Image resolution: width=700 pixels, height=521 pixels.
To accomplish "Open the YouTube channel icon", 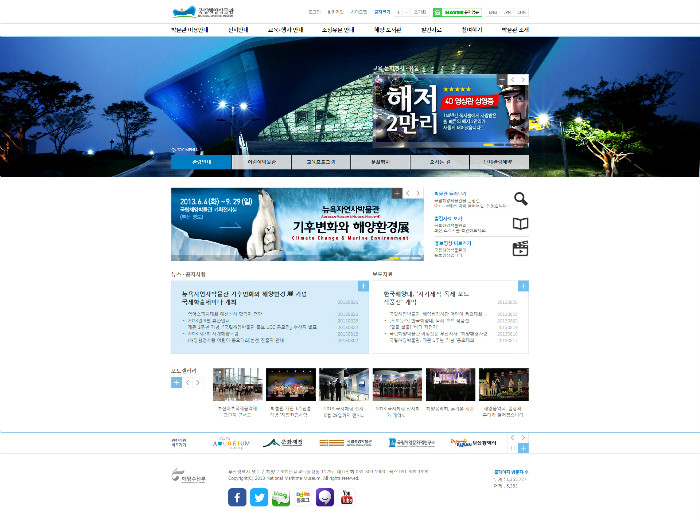I will [347, 497].
